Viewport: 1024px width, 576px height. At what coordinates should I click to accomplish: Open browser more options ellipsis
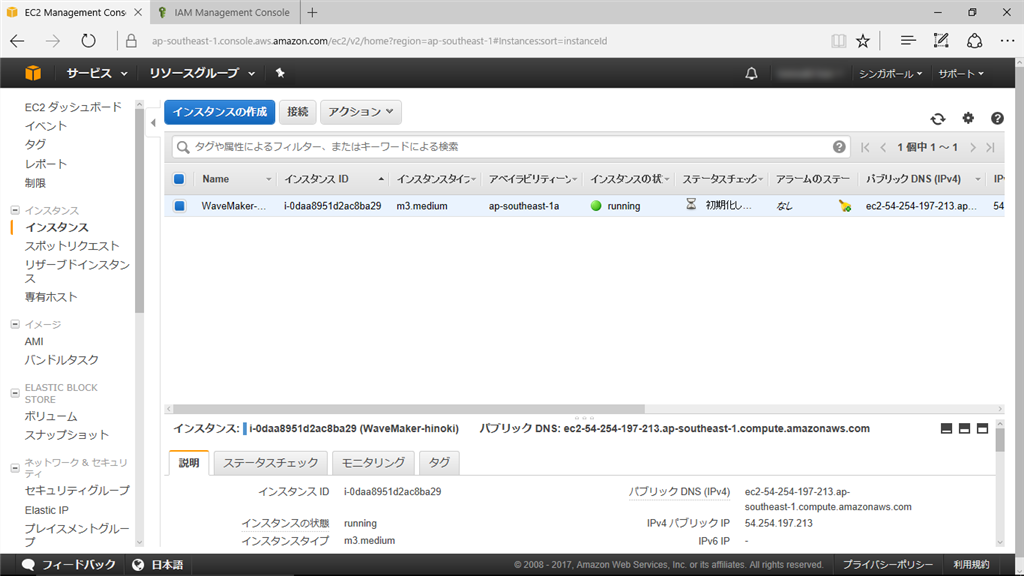[x=1007, y=40]
